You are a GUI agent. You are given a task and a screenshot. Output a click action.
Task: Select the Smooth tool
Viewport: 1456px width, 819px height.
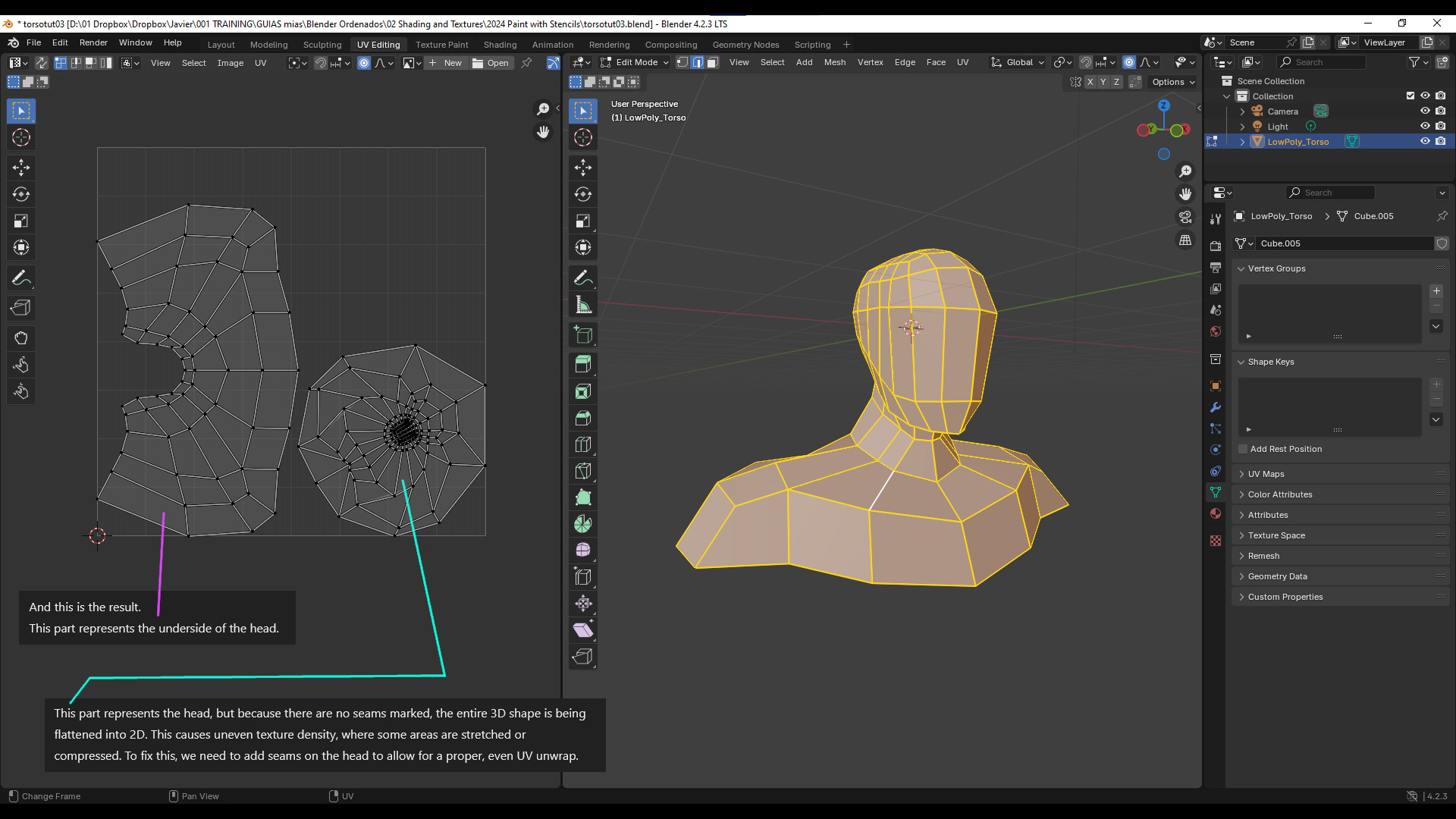click(583, 551)
